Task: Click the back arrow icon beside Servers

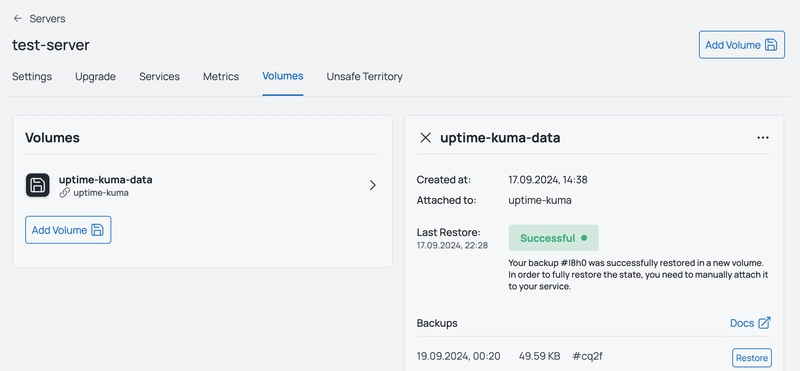Action: pos(18,19)
